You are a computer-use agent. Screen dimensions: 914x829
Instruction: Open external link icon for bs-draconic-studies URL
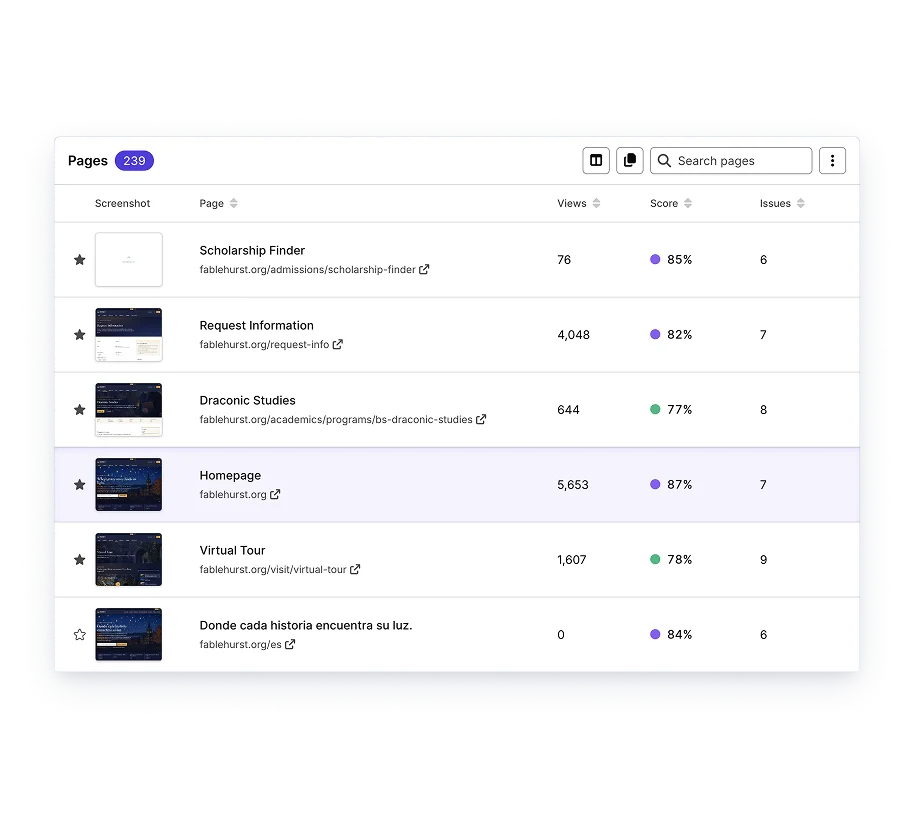coord(481,419)
